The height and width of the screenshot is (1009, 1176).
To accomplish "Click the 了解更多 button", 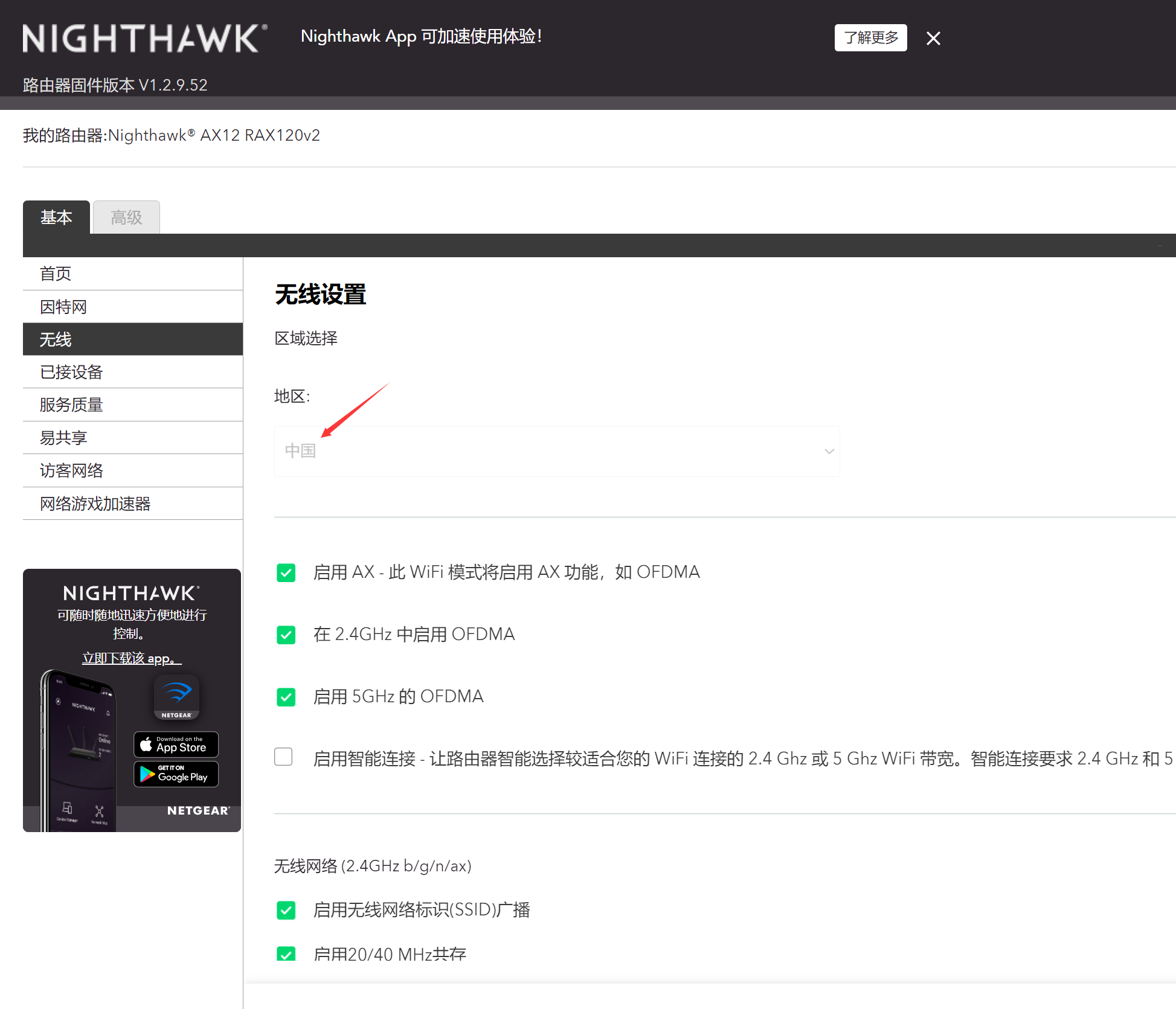I will pos(870,37).
